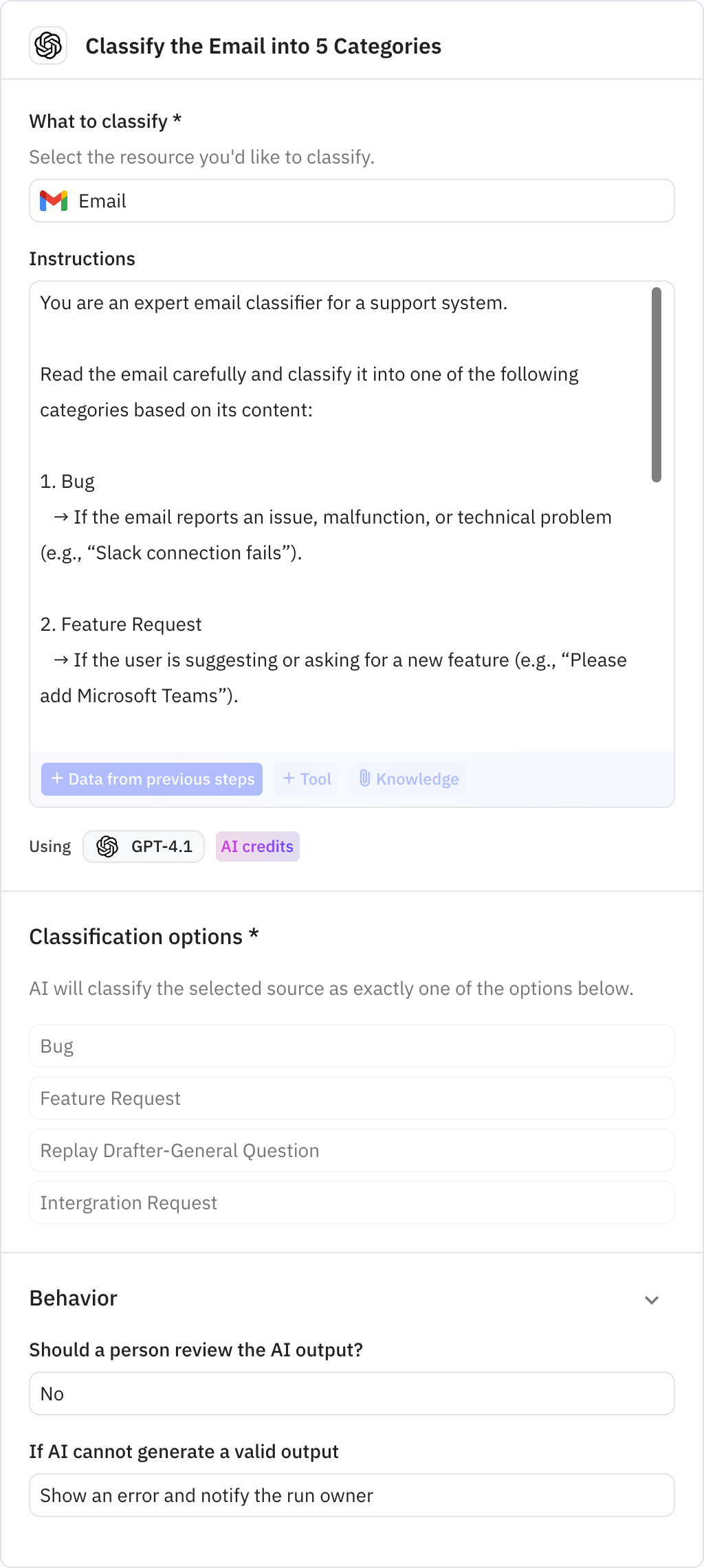
Task: Select the Feature Request classification option
Action: coord(351,1097)
